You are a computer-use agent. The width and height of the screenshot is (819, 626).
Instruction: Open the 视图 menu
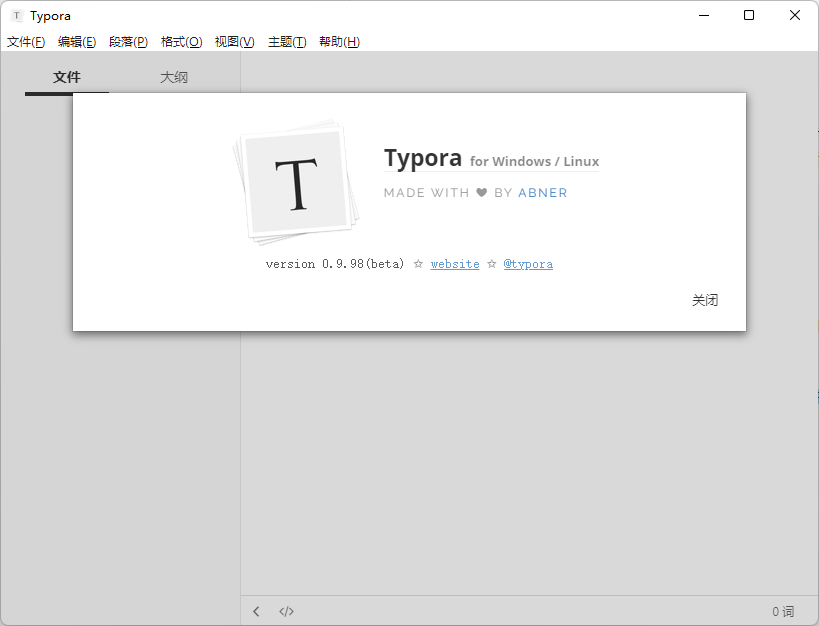point(234,41)
